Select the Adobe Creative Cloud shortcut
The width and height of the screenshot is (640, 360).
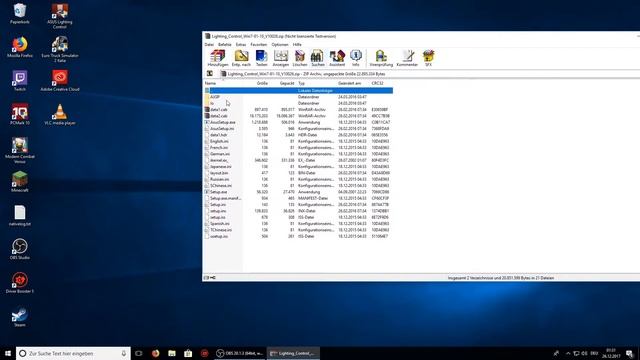point(60,80)
